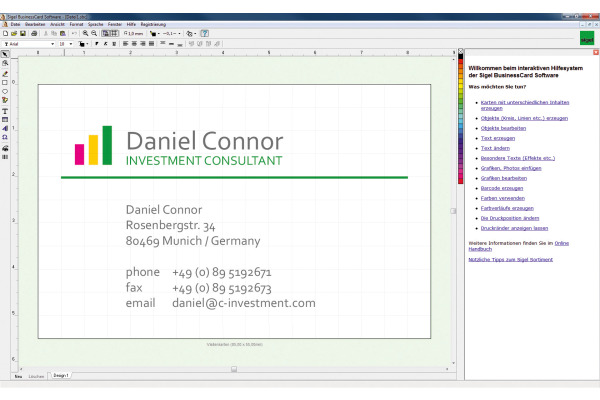The width and height of the screenshot is (600, 400).
Task: Click the Zoom in magnifier icon
Action: tap(84, 33)
